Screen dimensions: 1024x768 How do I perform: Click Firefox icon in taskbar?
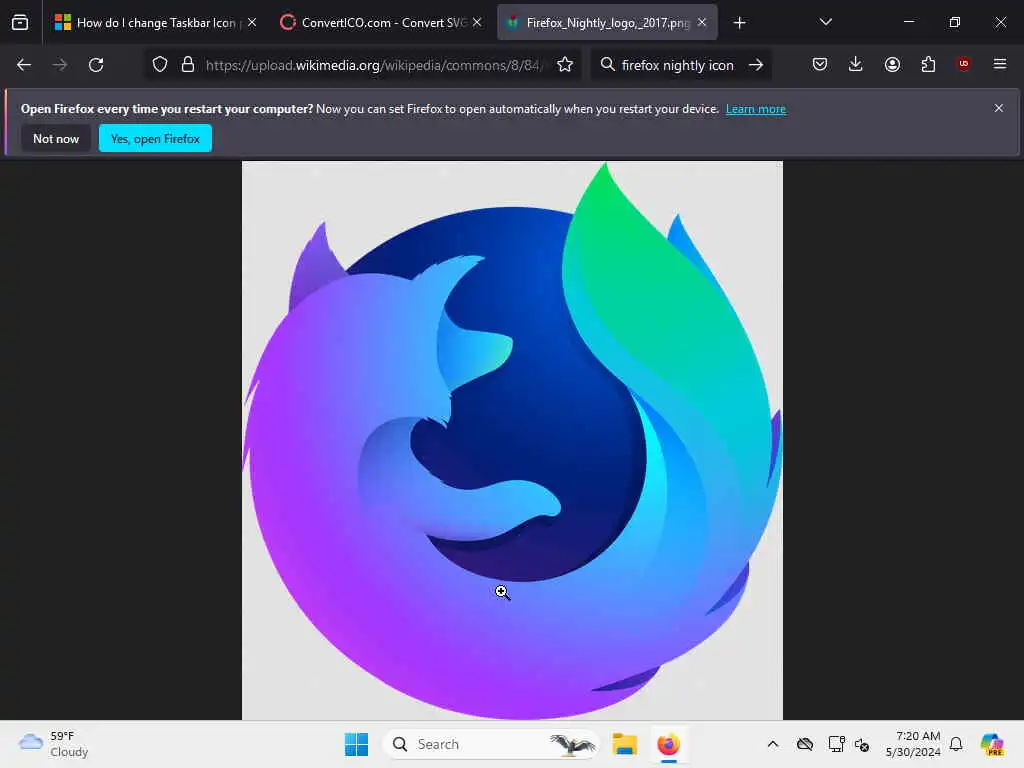pos(668,744)
